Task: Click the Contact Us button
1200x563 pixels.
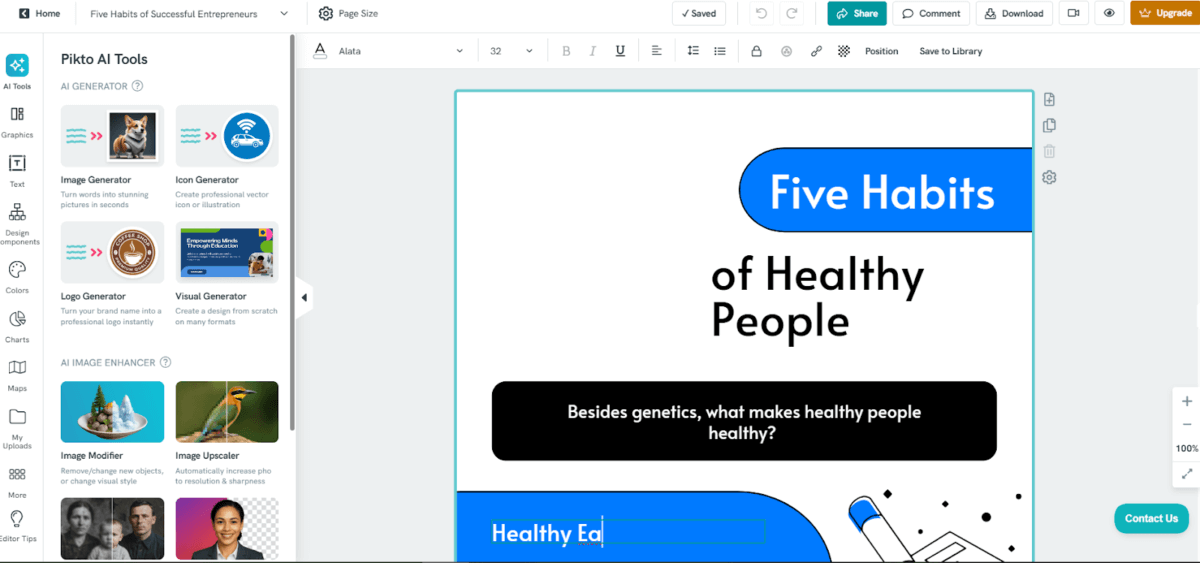Action: [1151, 518]
